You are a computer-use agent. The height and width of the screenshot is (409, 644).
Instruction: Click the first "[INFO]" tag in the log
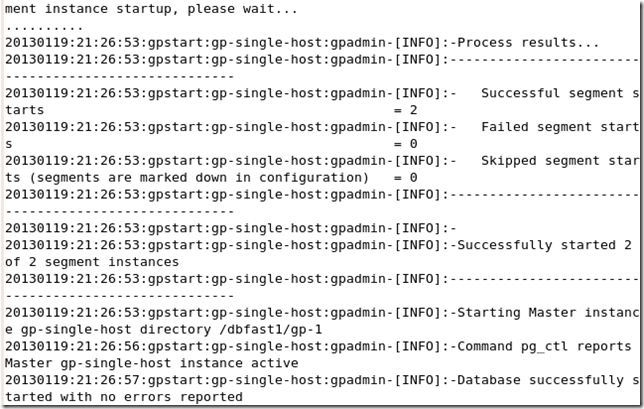(418, 43)
